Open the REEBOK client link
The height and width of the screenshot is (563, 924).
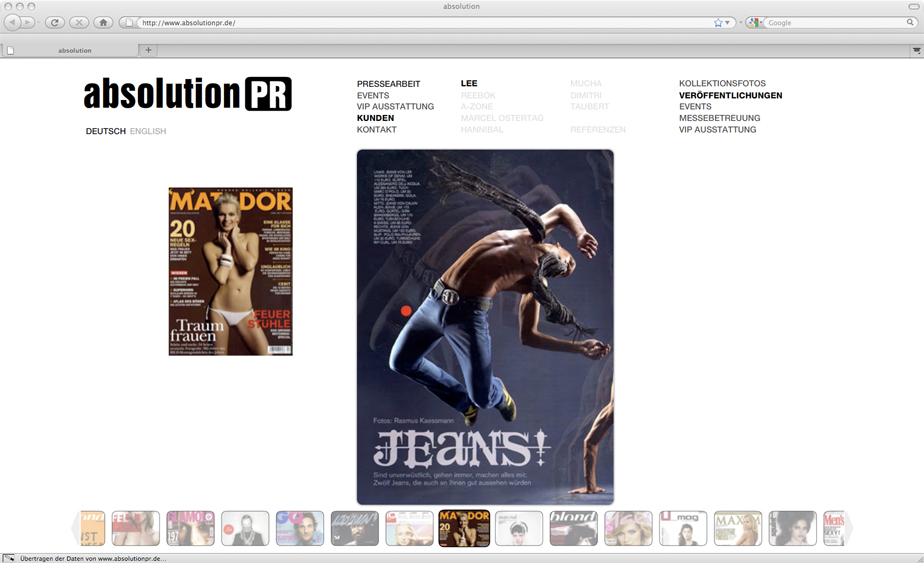point(478,96)
